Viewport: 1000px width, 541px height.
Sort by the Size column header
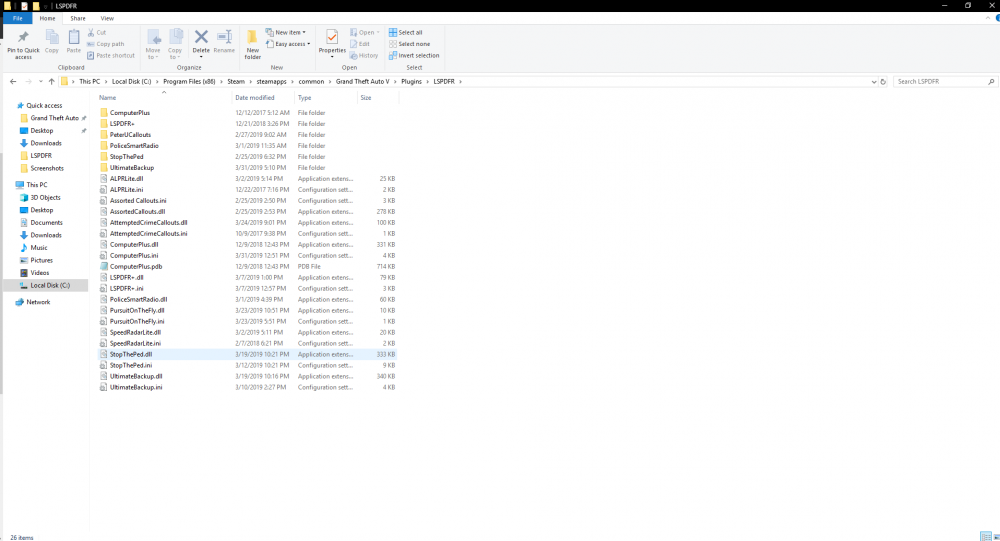pos(378,98)
